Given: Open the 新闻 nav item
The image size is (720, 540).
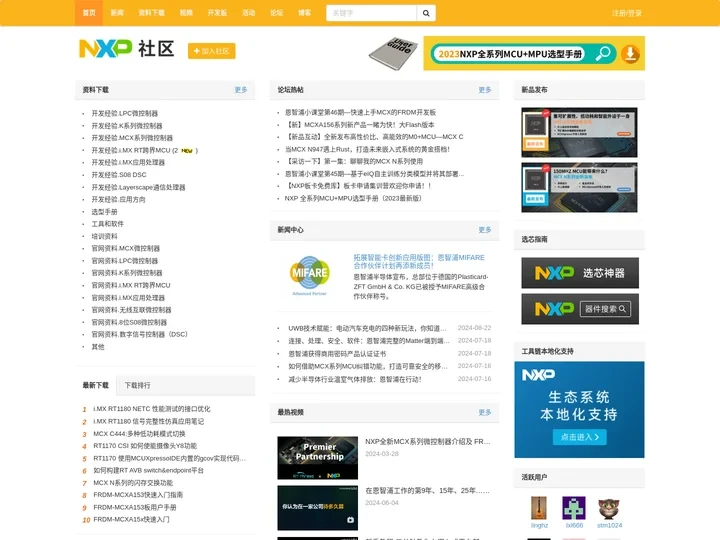Looking at the screenshot, I should pos(117,13).
